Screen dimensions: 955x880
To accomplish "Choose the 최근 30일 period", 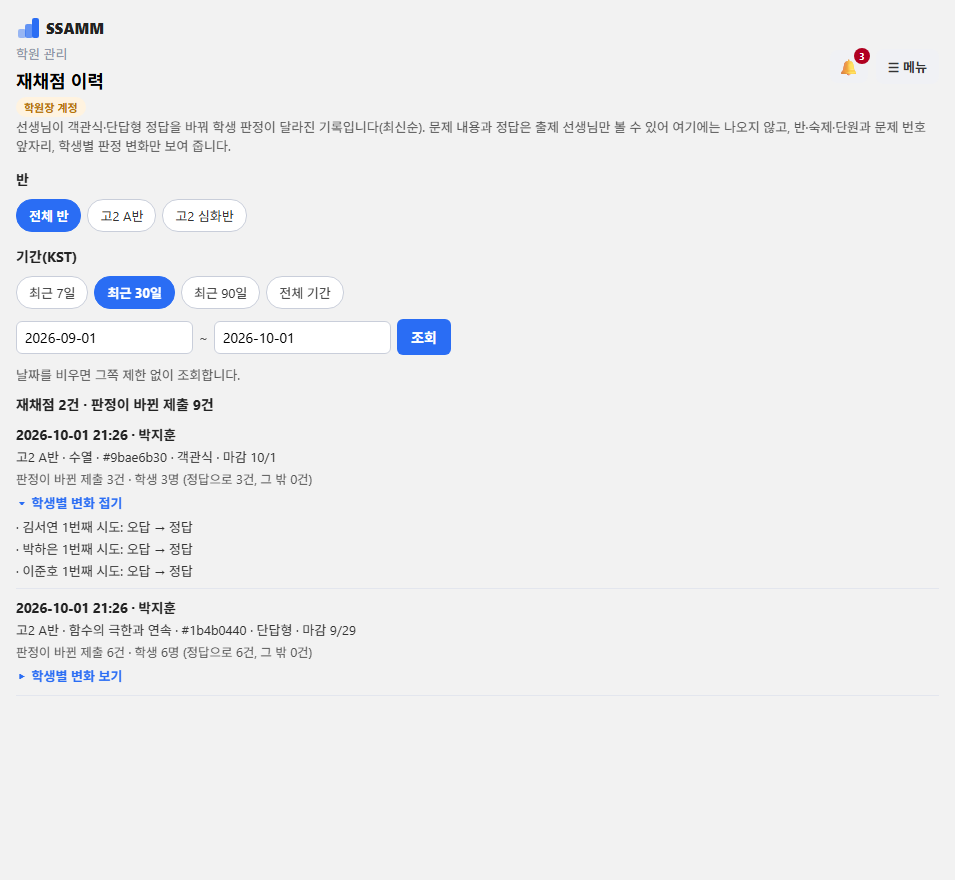I will [135, 293].
